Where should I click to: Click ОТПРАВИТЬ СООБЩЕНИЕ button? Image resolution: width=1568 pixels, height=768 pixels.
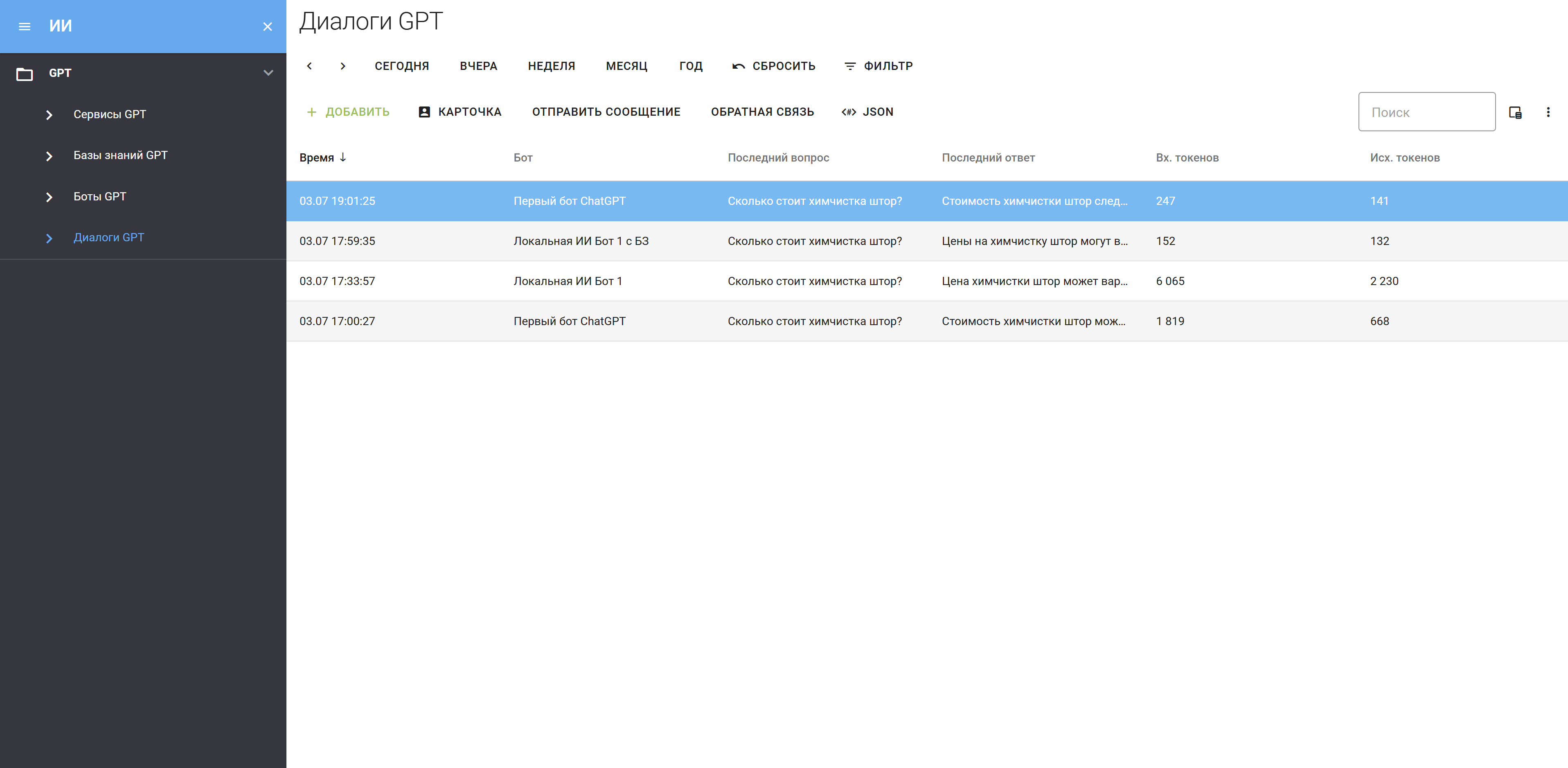[606, 112]
